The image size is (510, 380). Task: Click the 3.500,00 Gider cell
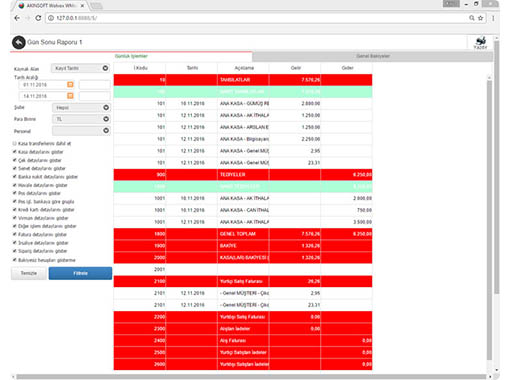347,222
